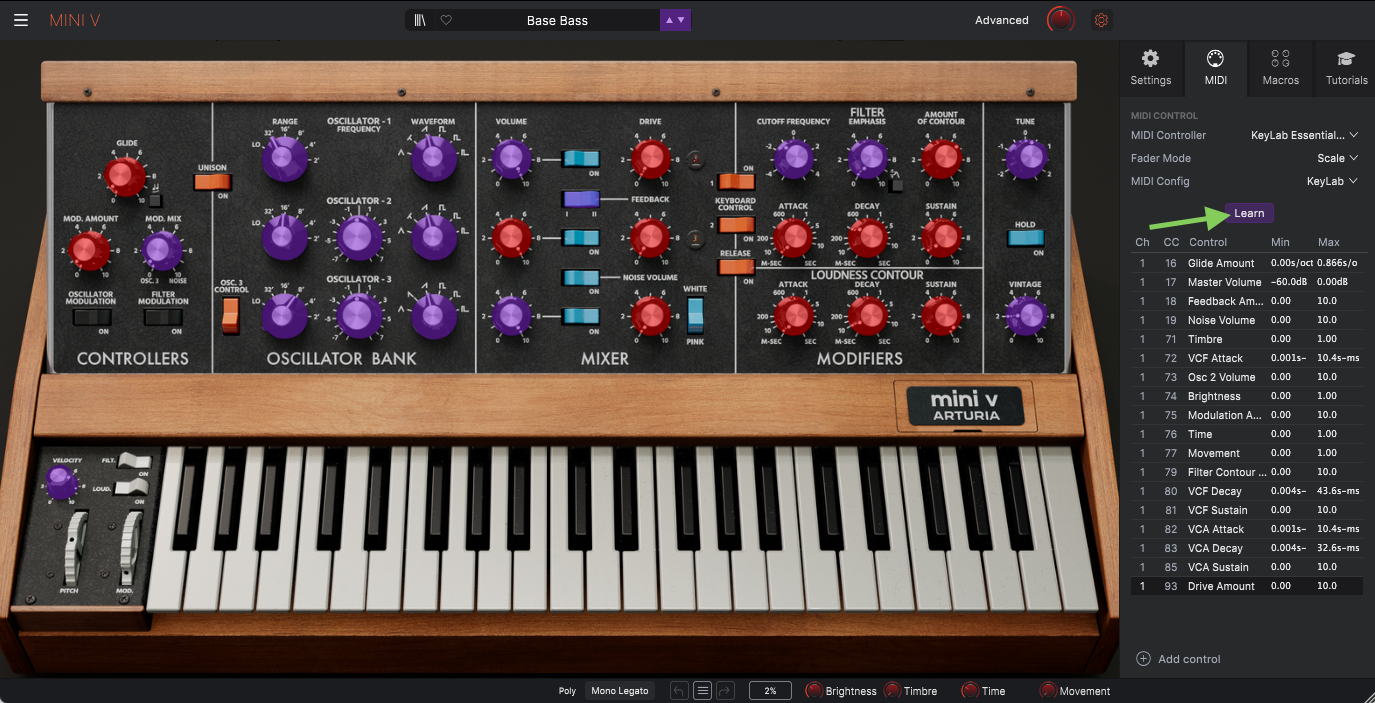
Task: Switch to the Macros tab
Action: 1281,68
